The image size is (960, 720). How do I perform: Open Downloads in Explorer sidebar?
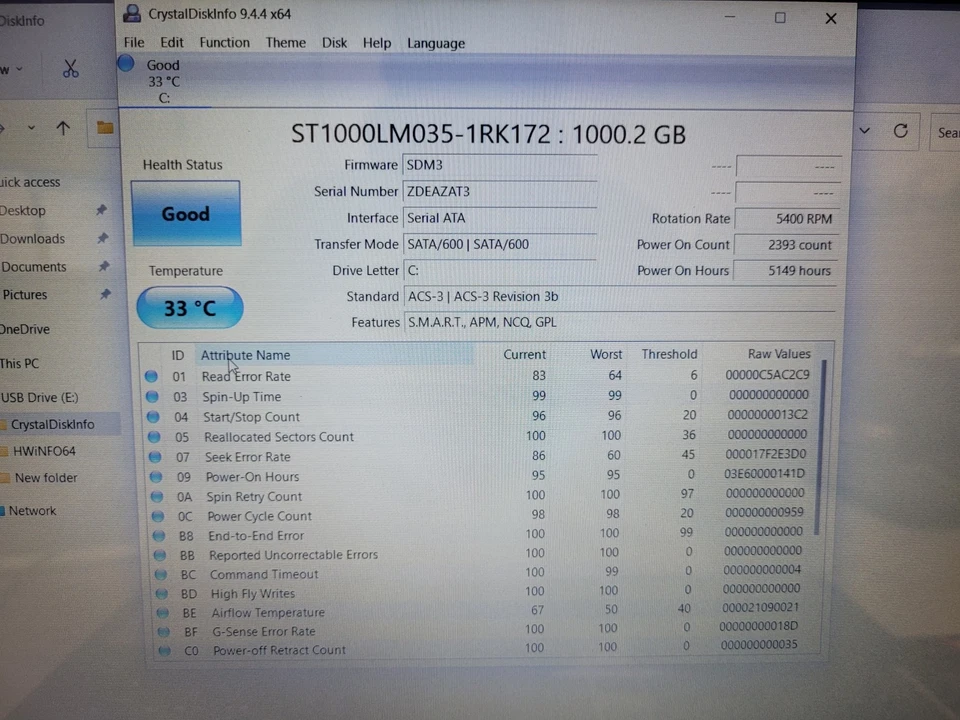click(x=32, y=239)
